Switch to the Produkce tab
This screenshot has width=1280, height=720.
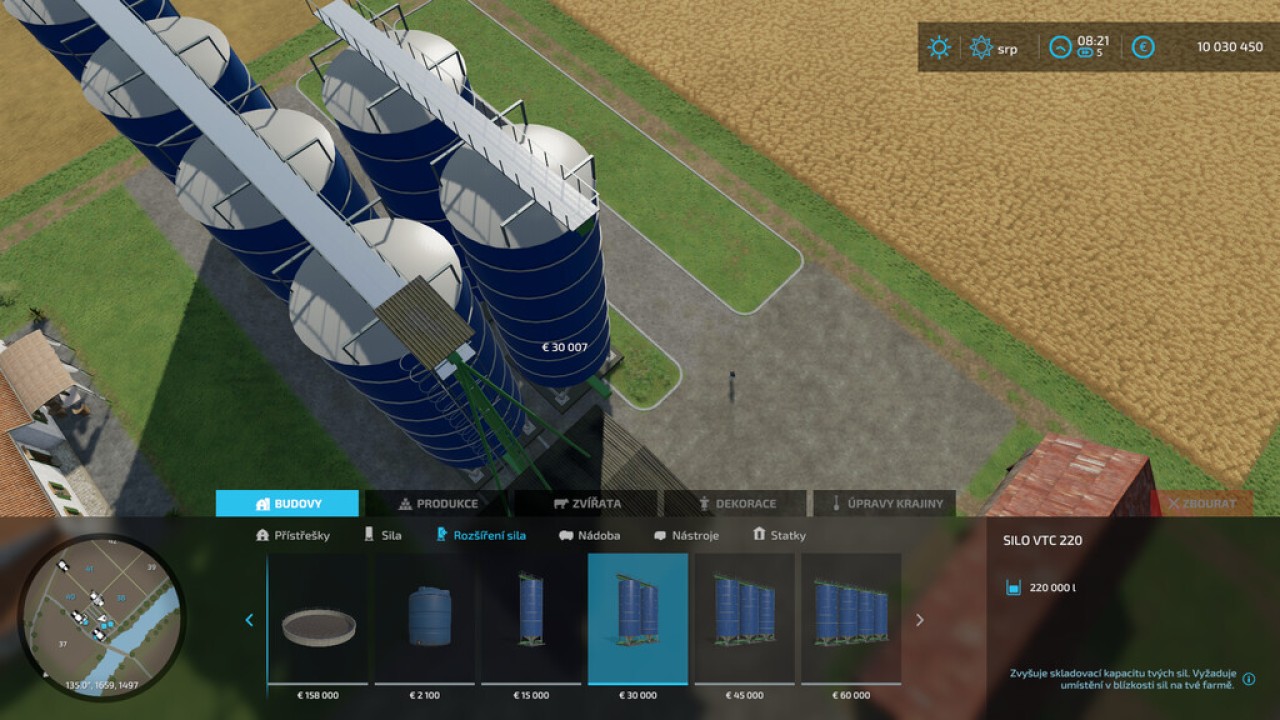click(437, 503)
